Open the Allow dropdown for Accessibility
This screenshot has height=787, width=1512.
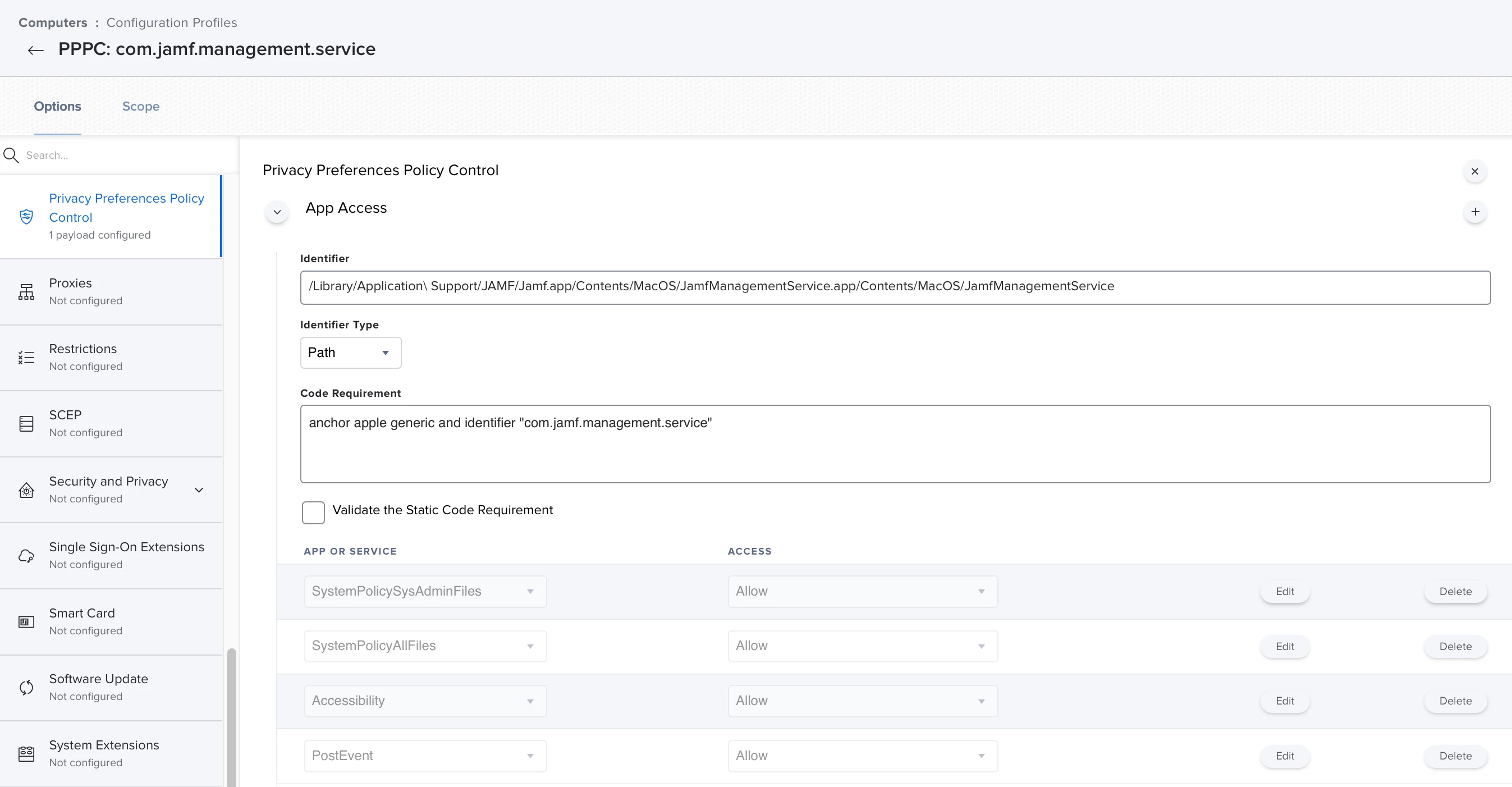point(863,701)
